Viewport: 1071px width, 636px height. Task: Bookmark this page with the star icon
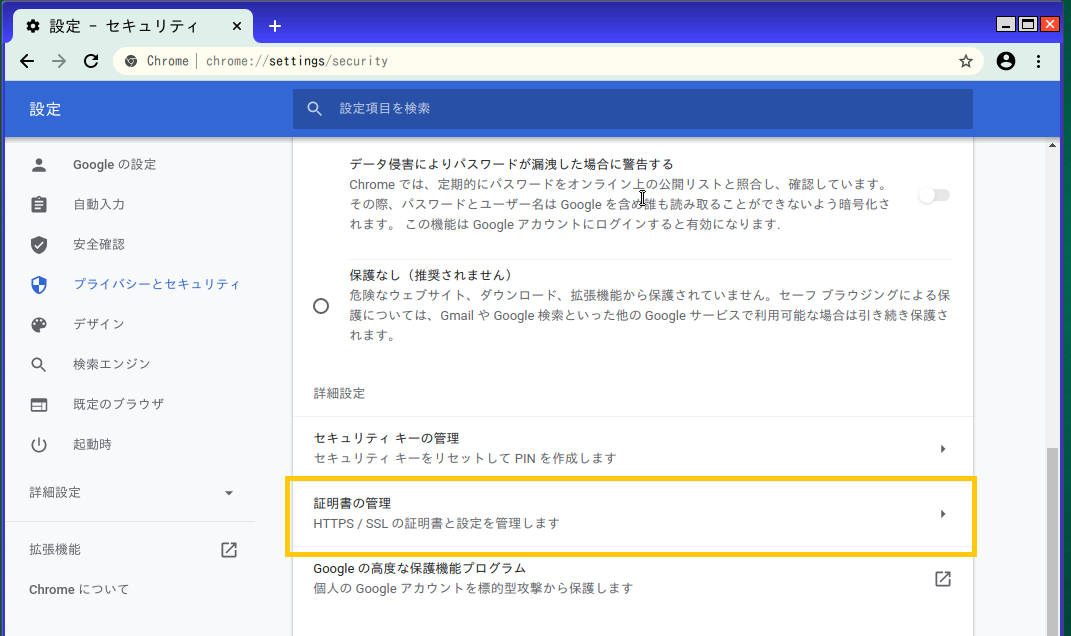pos(965,61)
